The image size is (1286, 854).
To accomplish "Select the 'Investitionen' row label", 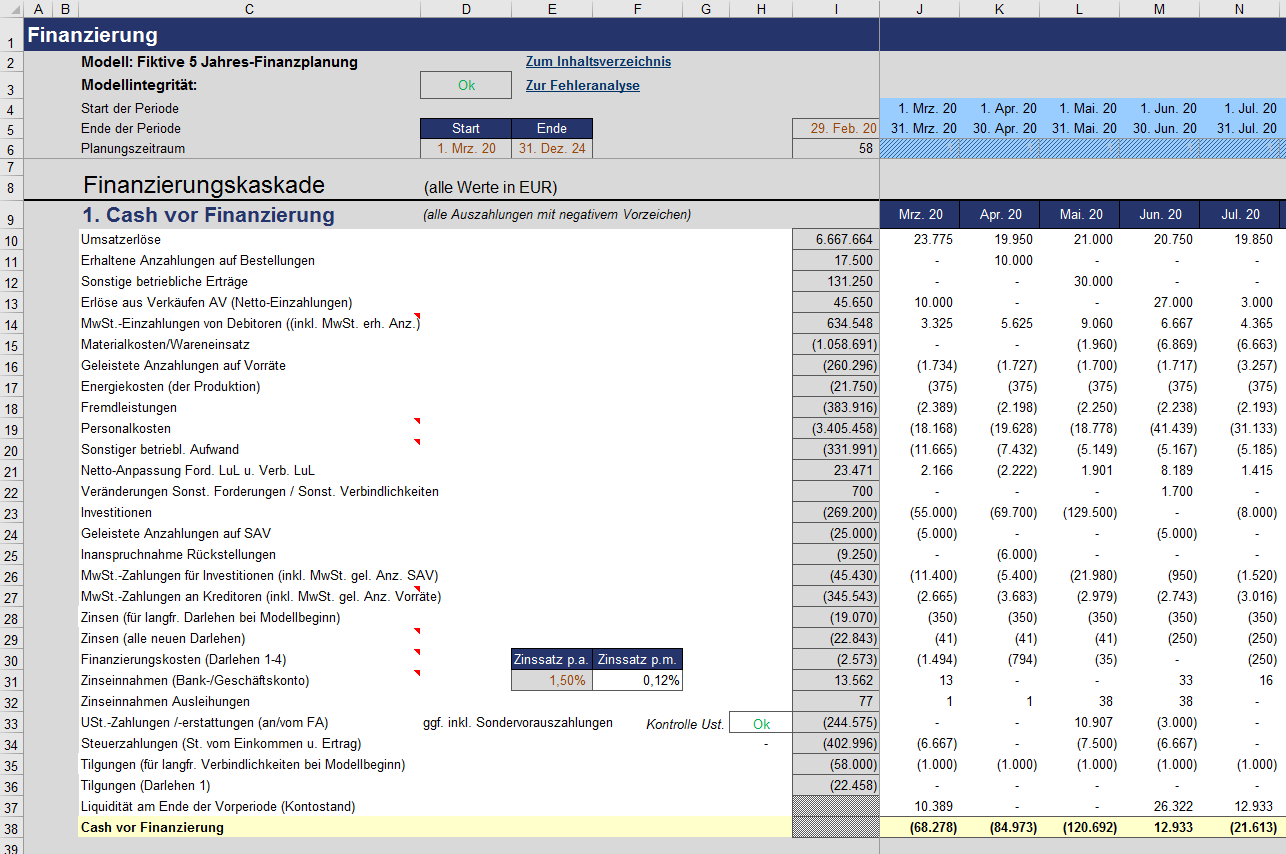I will [x=116, y=513].
